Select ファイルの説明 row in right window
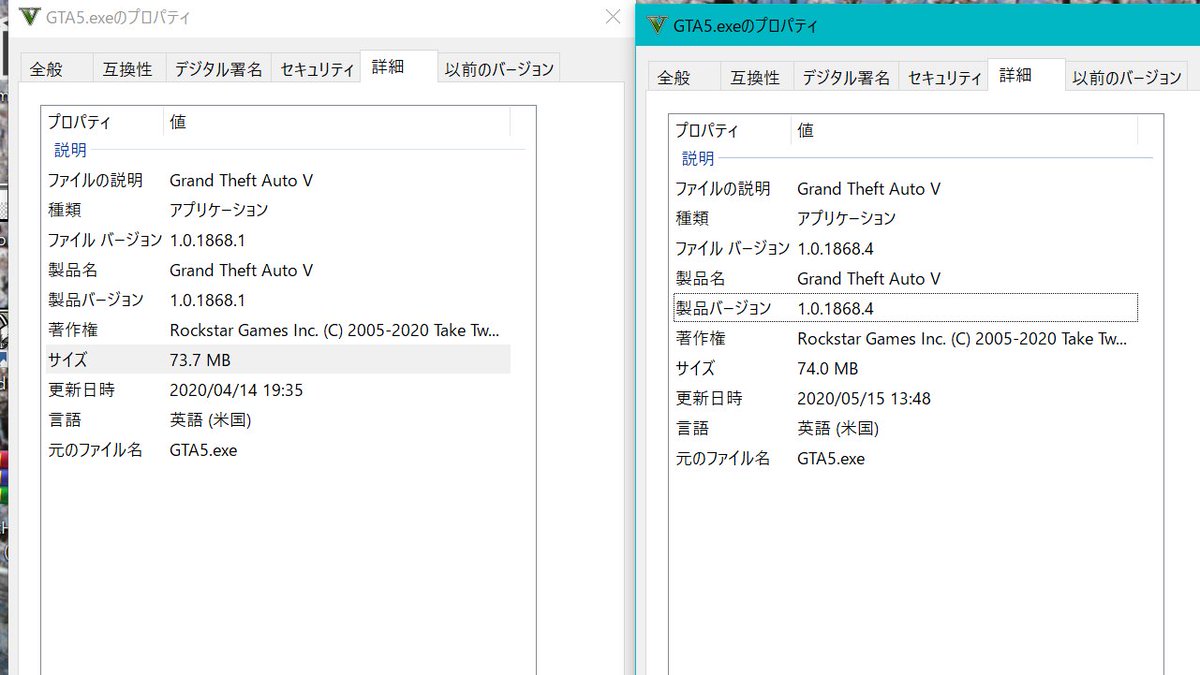Screen dimensions: 1200x675 905,188
